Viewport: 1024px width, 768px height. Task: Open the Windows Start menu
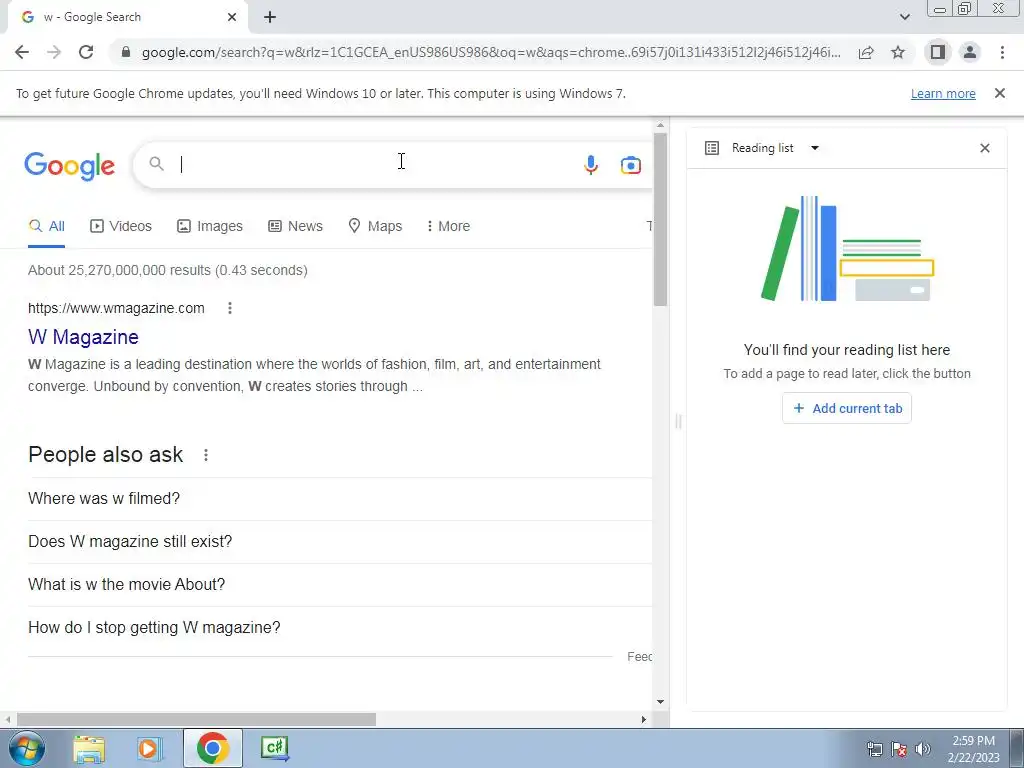pyautogui.click(x=26, y=748)
